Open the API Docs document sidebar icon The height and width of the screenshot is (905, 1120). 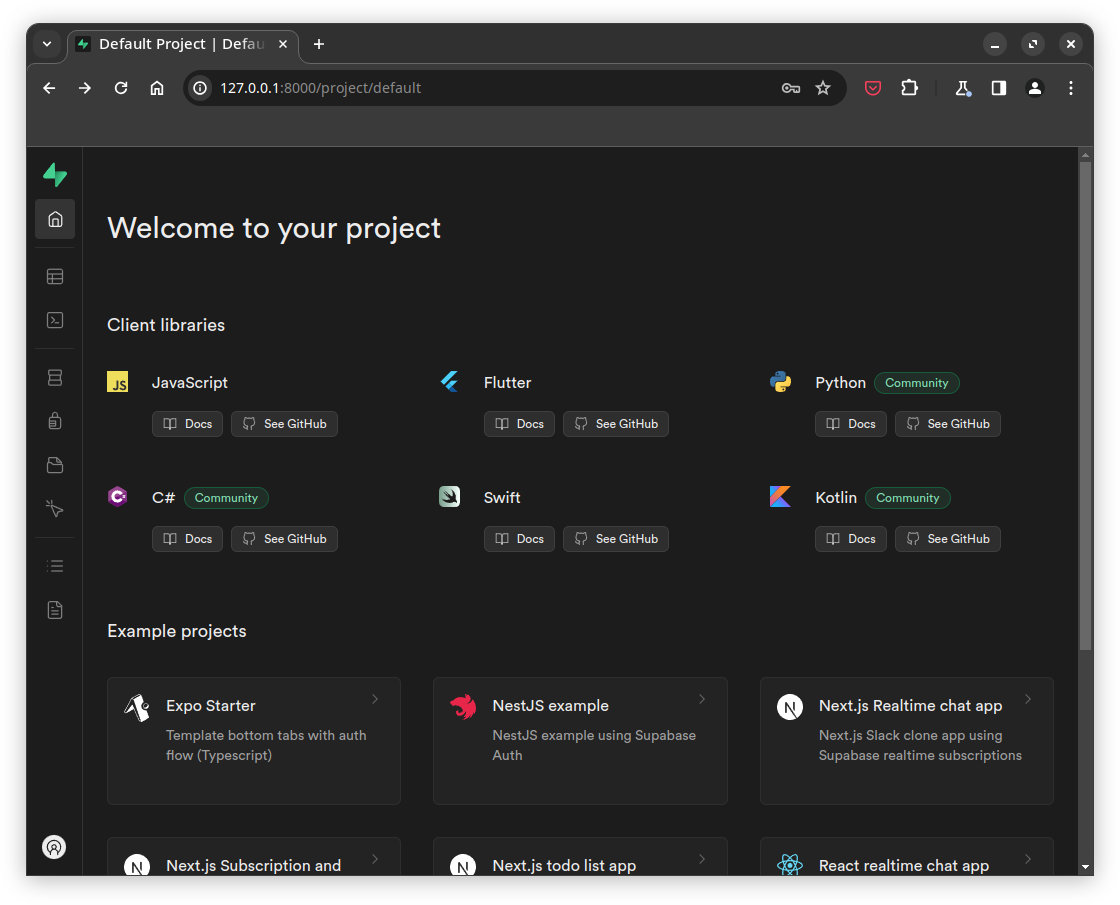click(55, 610)
